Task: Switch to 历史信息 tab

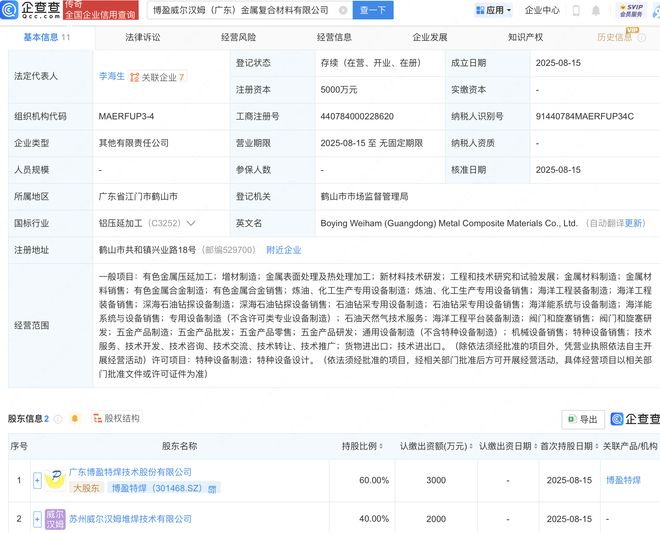Action: (x=615, y=37)
